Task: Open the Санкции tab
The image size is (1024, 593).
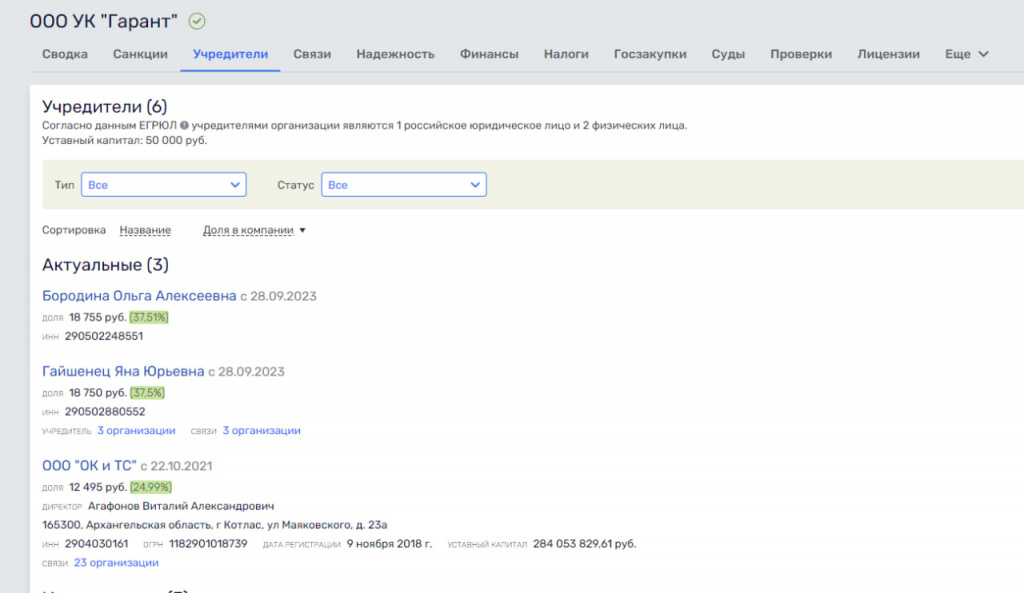Action: click(x=140, y=54)
